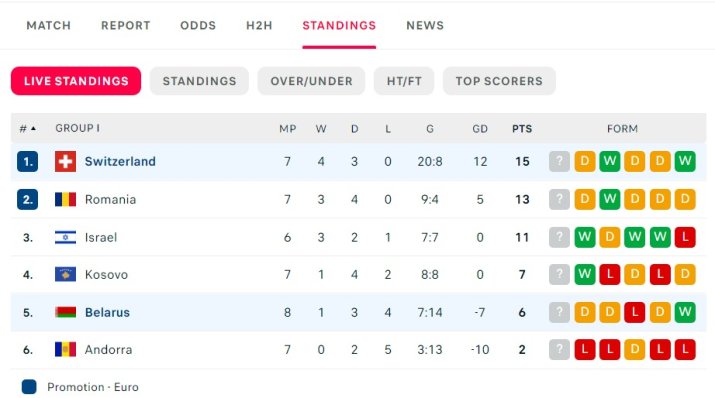Click the Andorra flag icon
715x398 pixels.
(65, 350)
